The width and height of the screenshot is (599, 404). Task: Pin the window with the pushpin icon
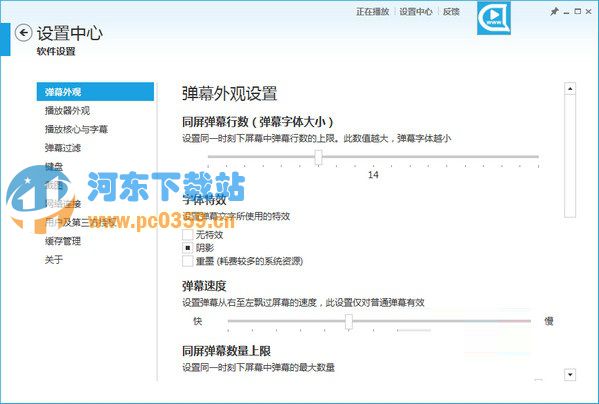tap(554, 12)
